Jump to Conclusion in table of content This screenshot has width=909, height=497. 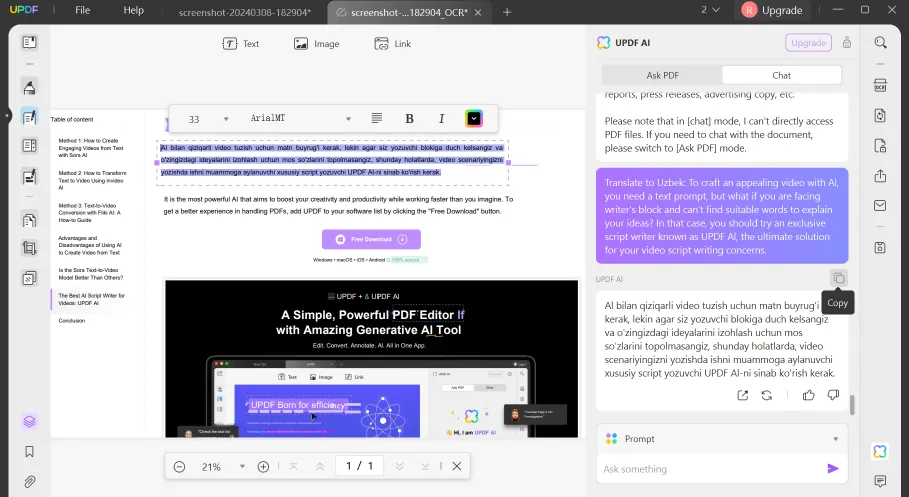pyautogui.click(x=72, y=320)
